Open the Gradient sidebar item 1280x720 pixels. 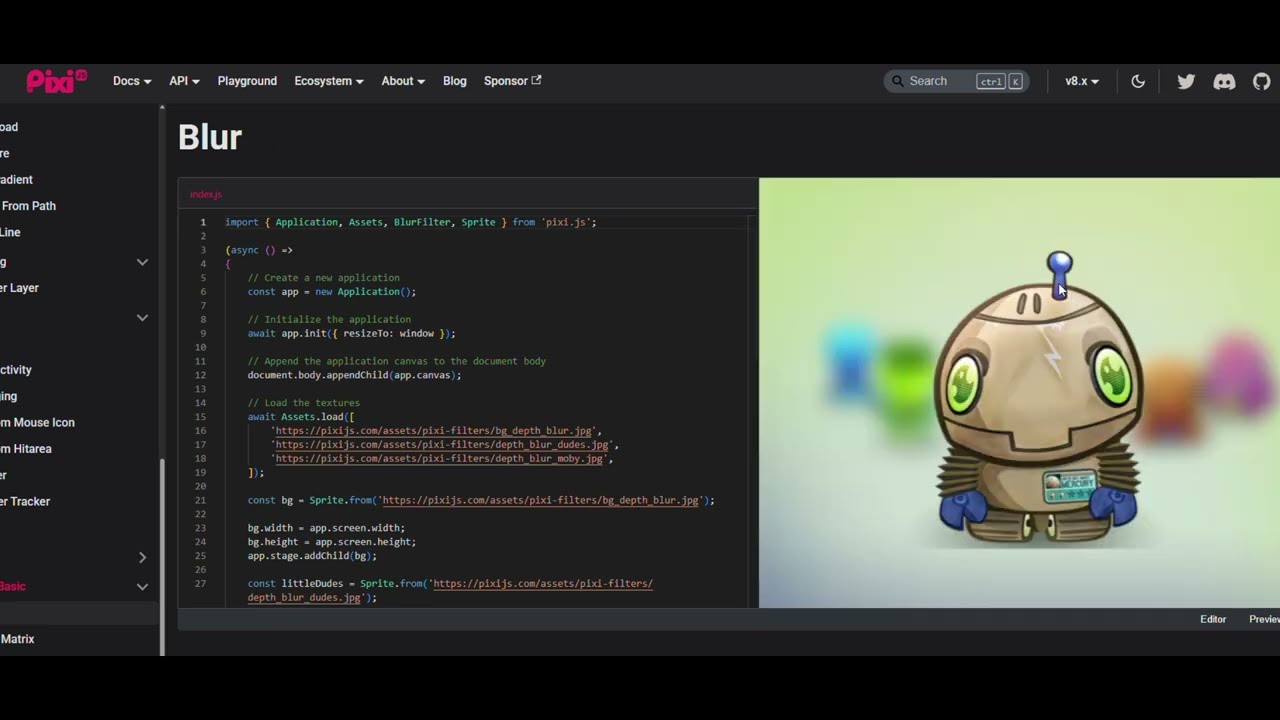17,180
